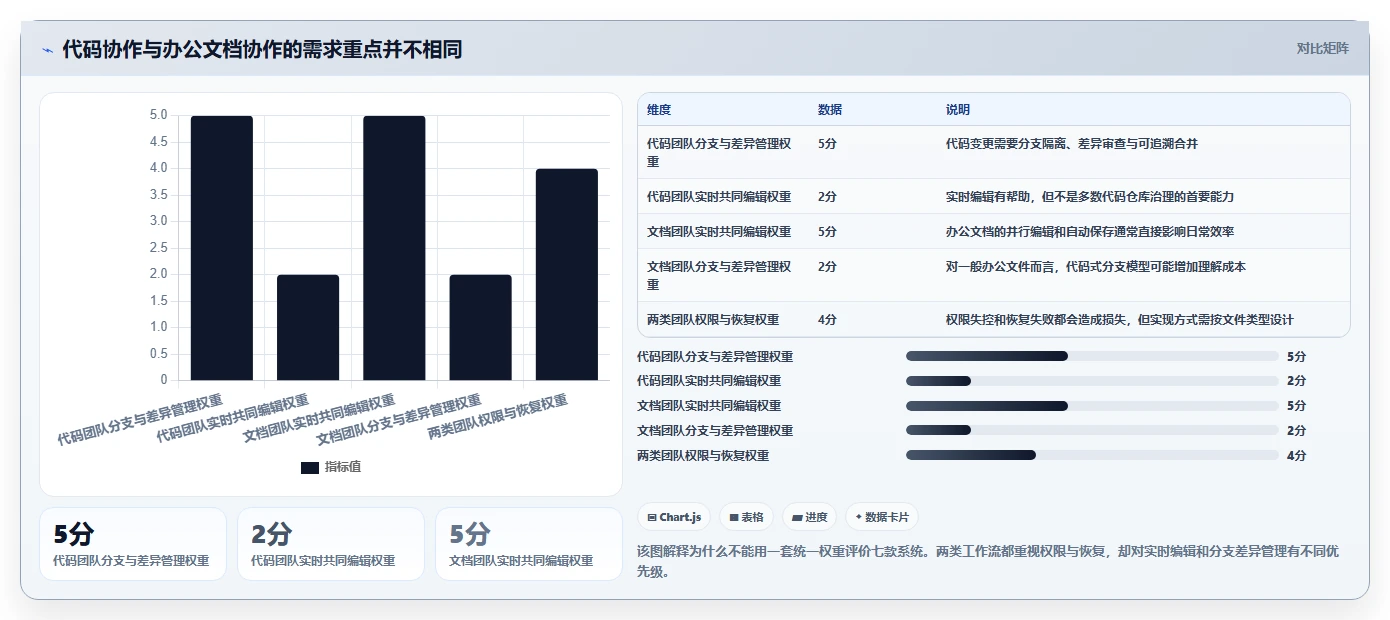Click the x-axis label 两类团队权限与恢复权重

coord(498,417)
